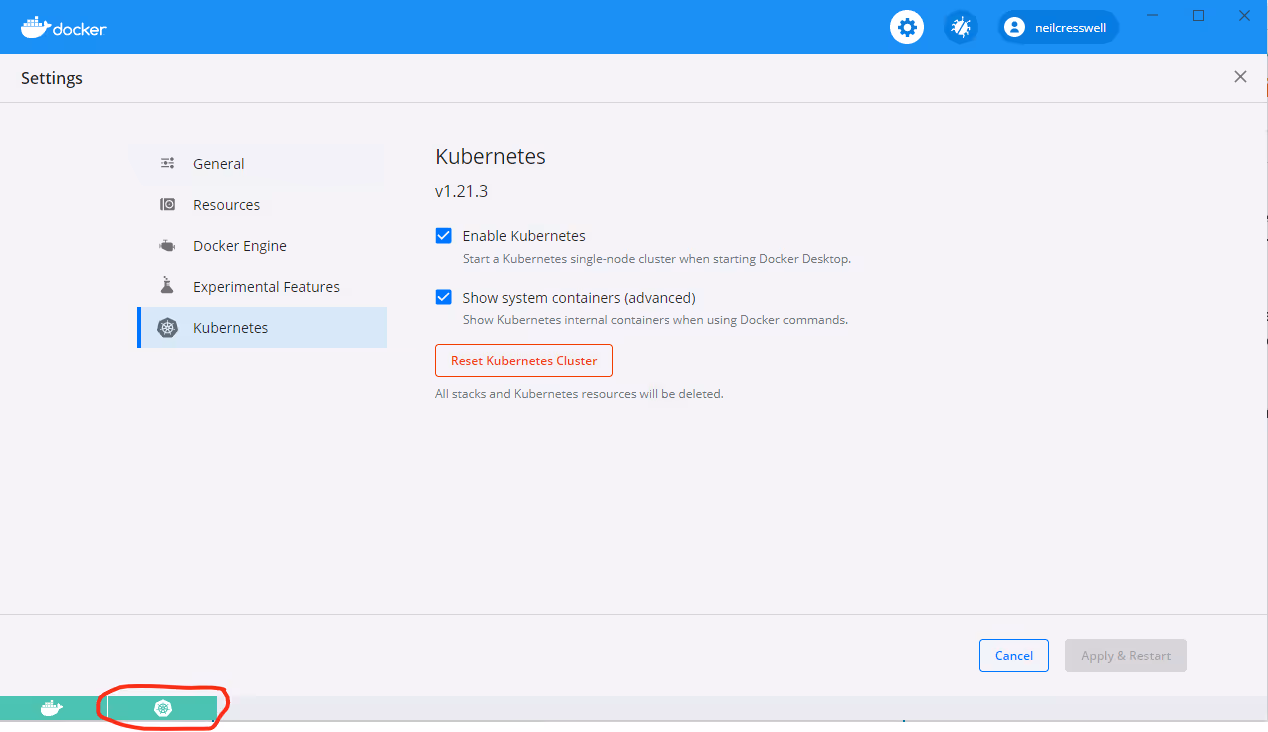Click the Kubernetes status icon in footer
The width and height of the screenshot is (1268, 732).
tap(163, 708)
